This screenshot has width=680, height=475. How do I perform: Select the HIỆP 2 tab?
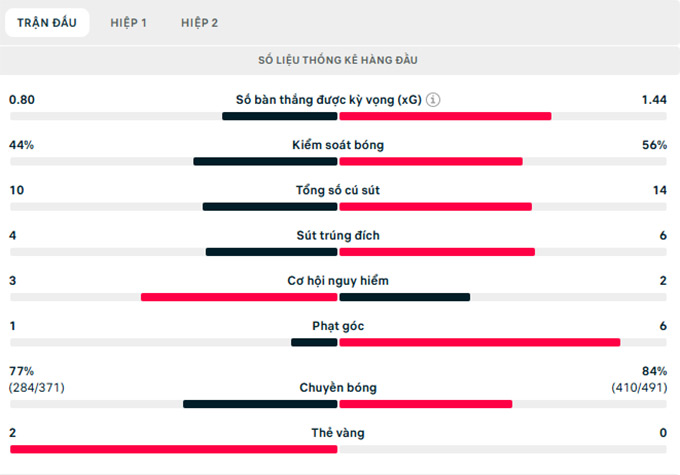click(x=200, y=22)
